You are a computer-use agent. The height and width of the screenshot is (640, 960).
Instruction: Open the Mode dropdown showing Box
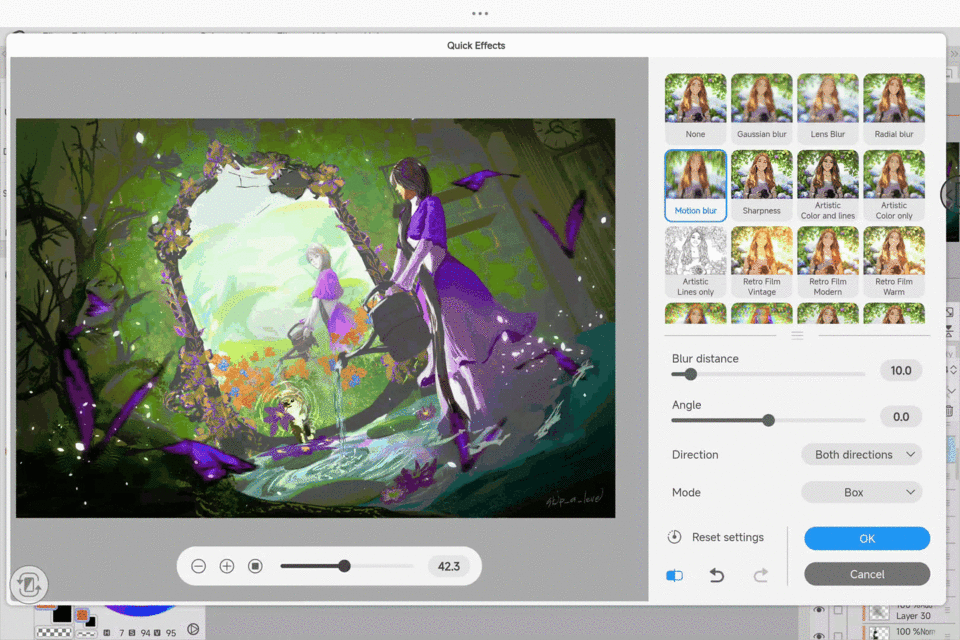[x=861, y=492]
